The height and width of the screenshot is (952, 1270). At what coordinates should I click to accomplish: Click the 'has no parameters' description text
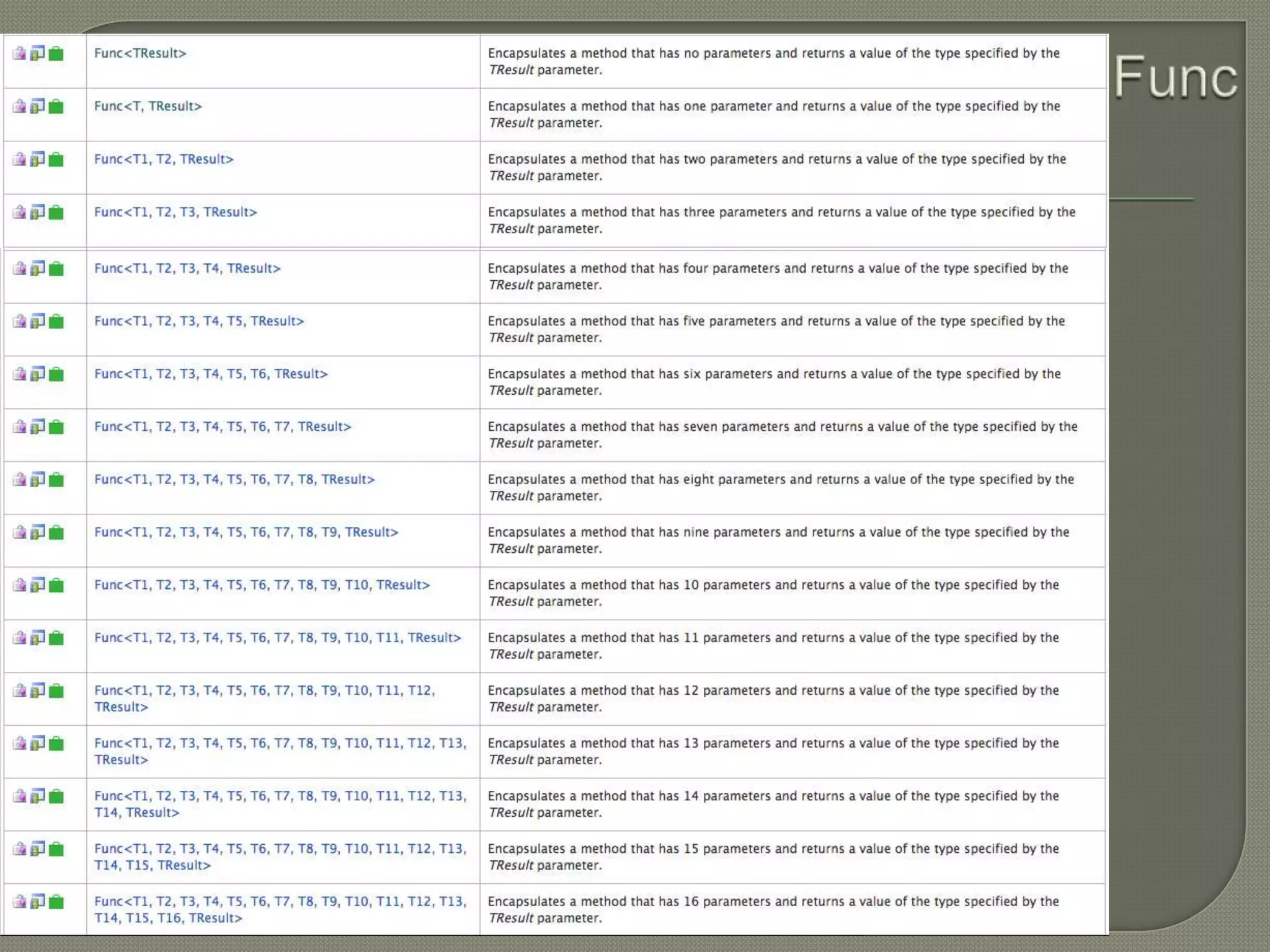pyautogui.click(x=774, y=61)
